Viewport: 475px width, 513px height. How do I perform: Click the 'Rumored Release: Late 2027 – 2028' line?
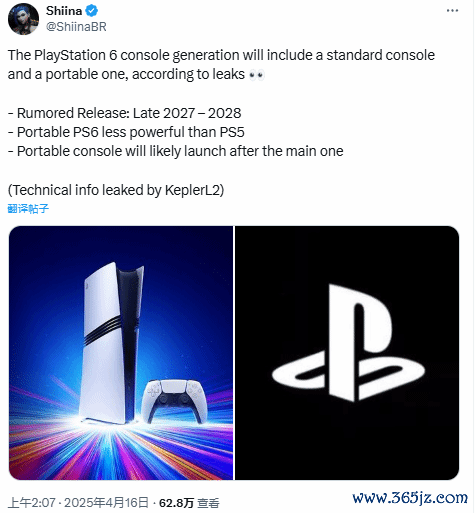pos(124,113)
